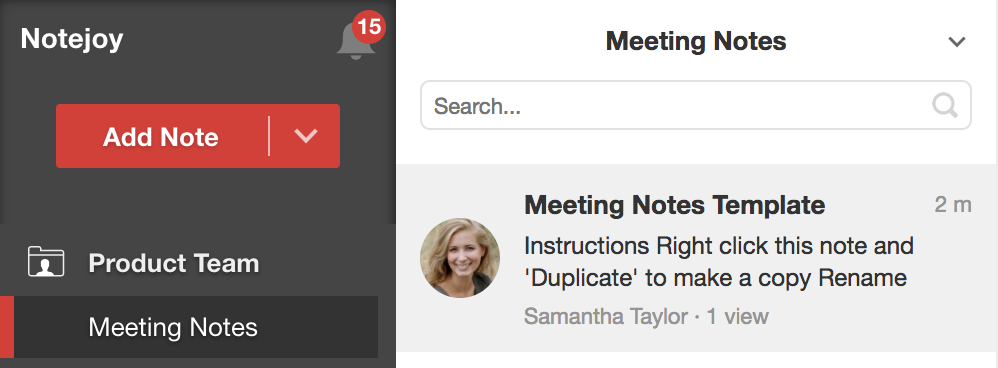Open the notifications bell

coord(355,42)
